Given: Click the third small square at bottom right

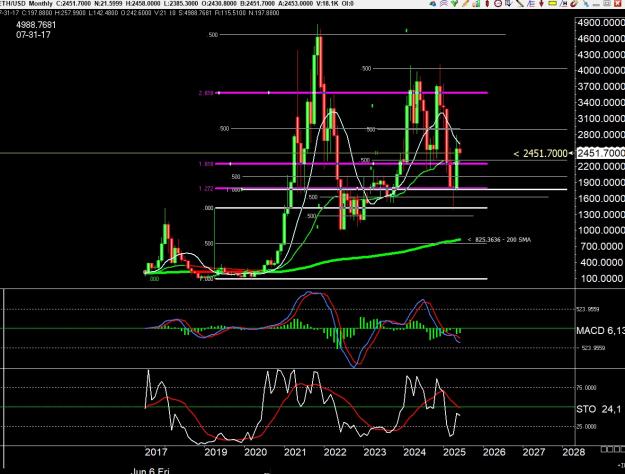Looking at the screenshot, I should [x=616, y=450].
